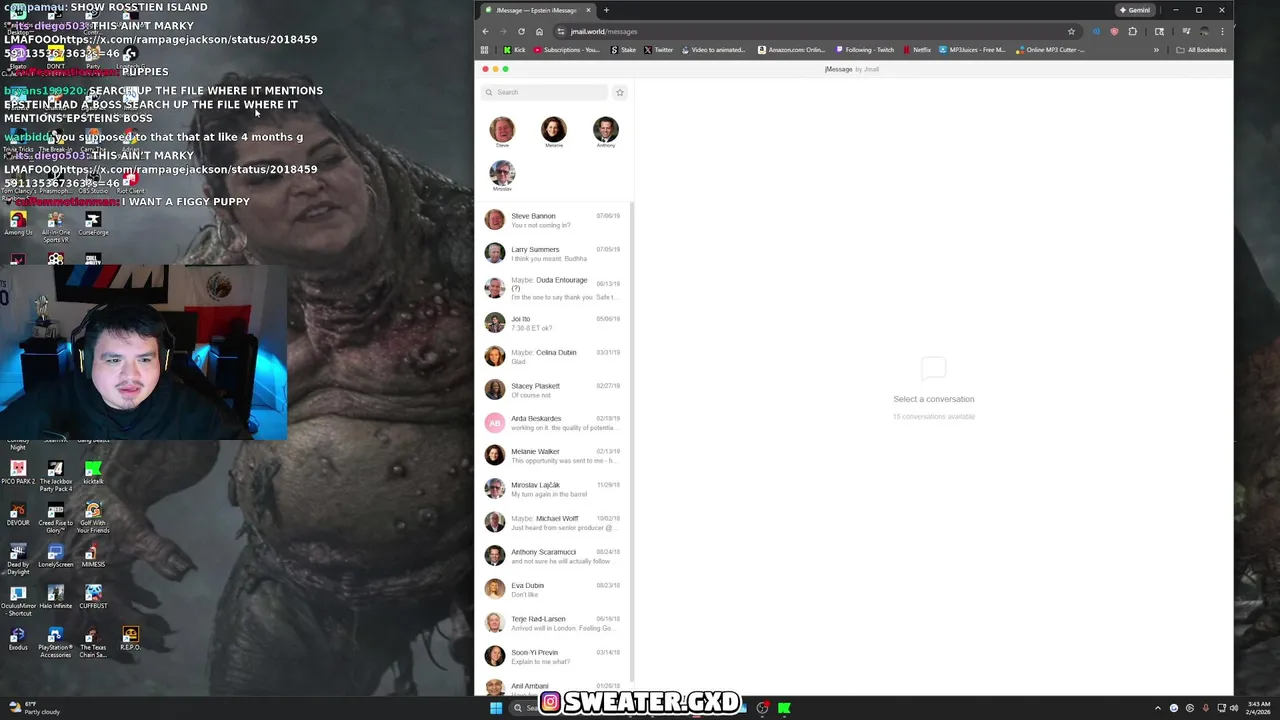Image resolution: width=1280 pixels, height=720 pixels.
Task: Open the Chrome three-dot menu
Action: point(1222,31)
